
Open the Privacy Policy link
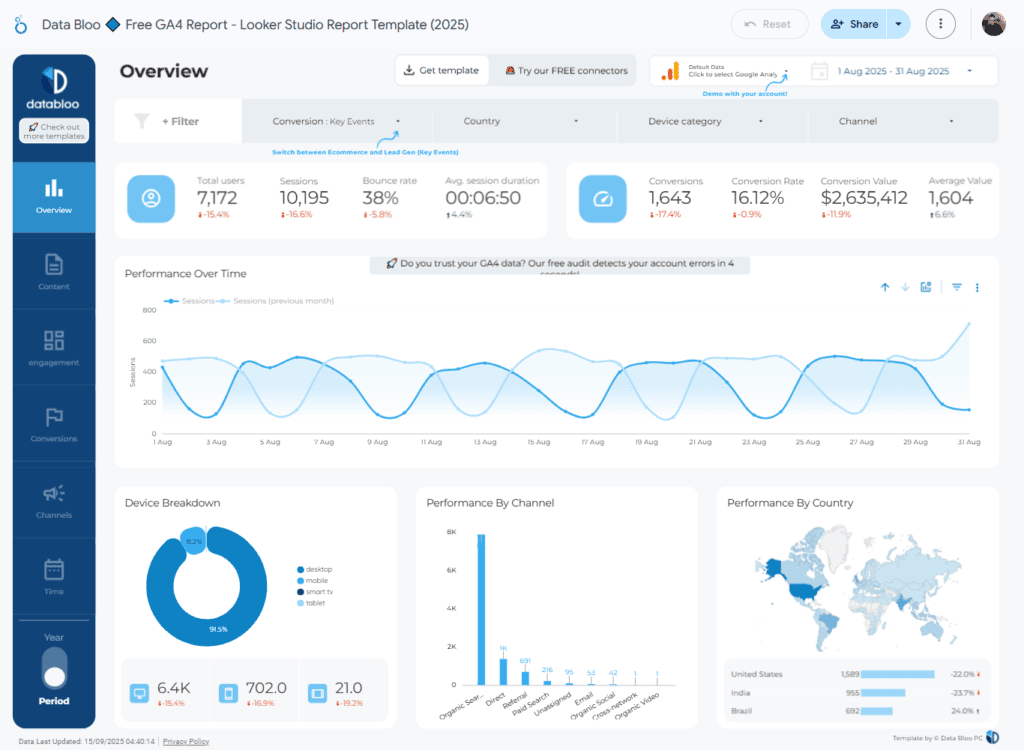coord(185,741)
